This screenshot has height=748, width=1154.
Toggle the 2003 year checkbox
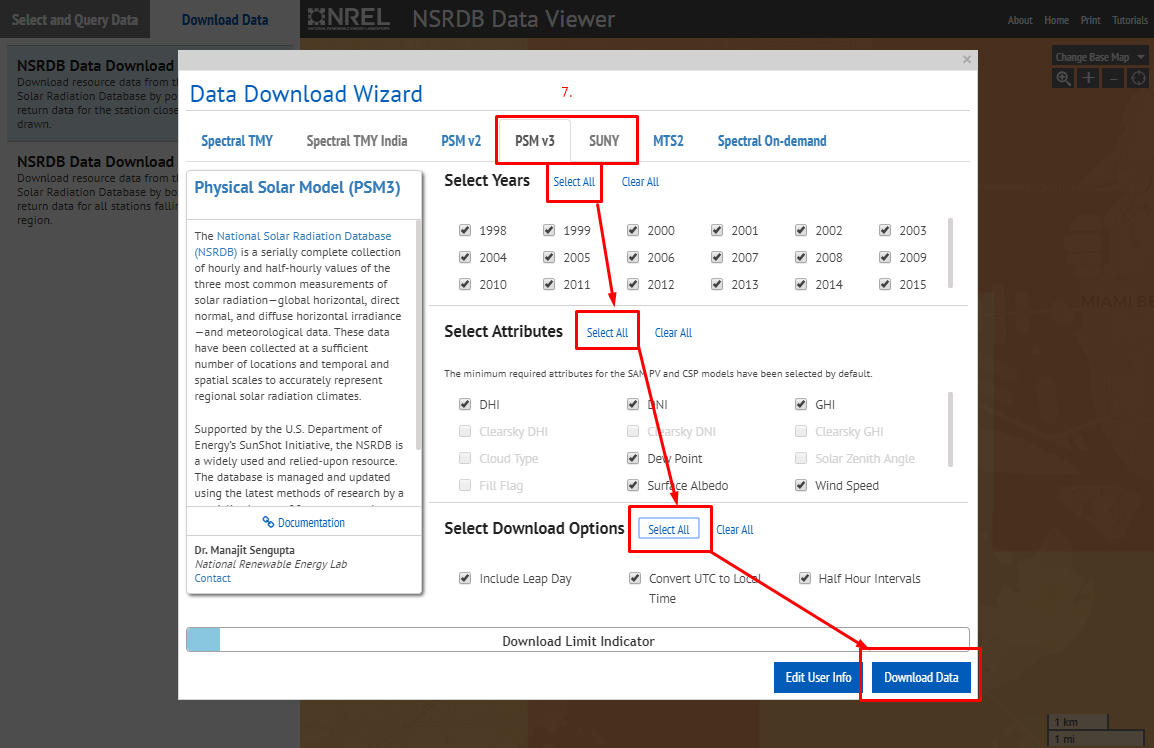(885, 230)
